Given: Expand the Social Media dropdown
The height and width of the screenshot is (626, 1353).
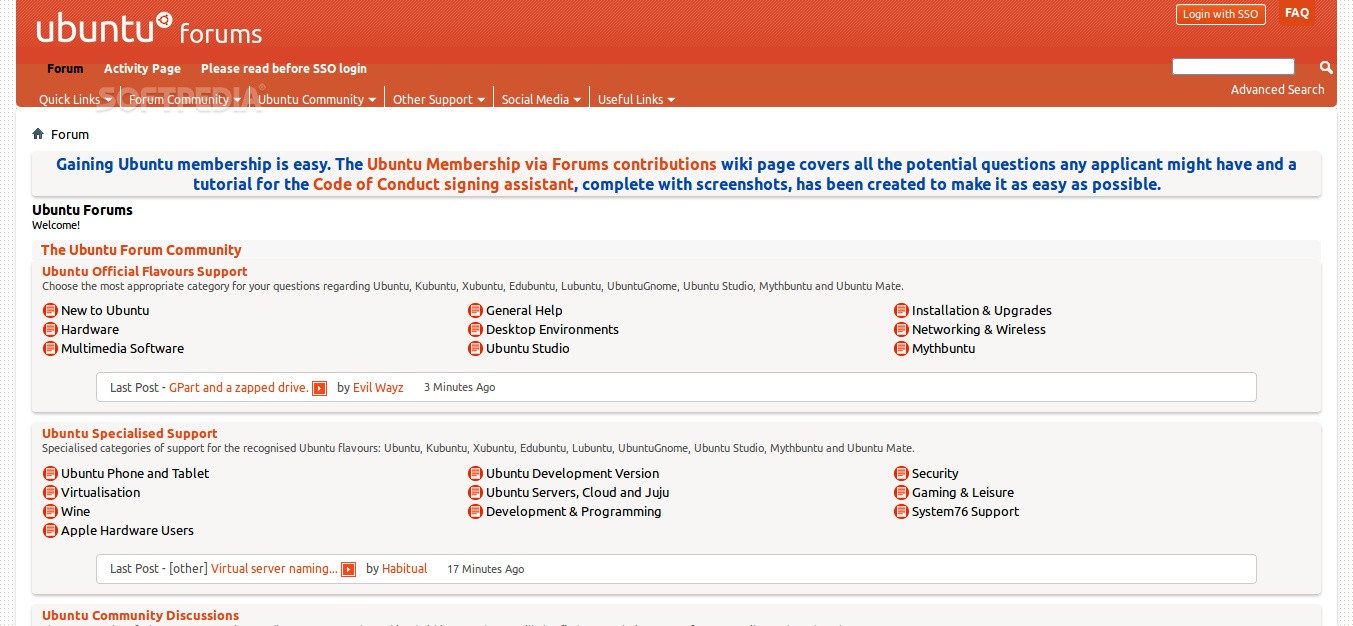Looking at the screenshot, I should tap(540, 99).
